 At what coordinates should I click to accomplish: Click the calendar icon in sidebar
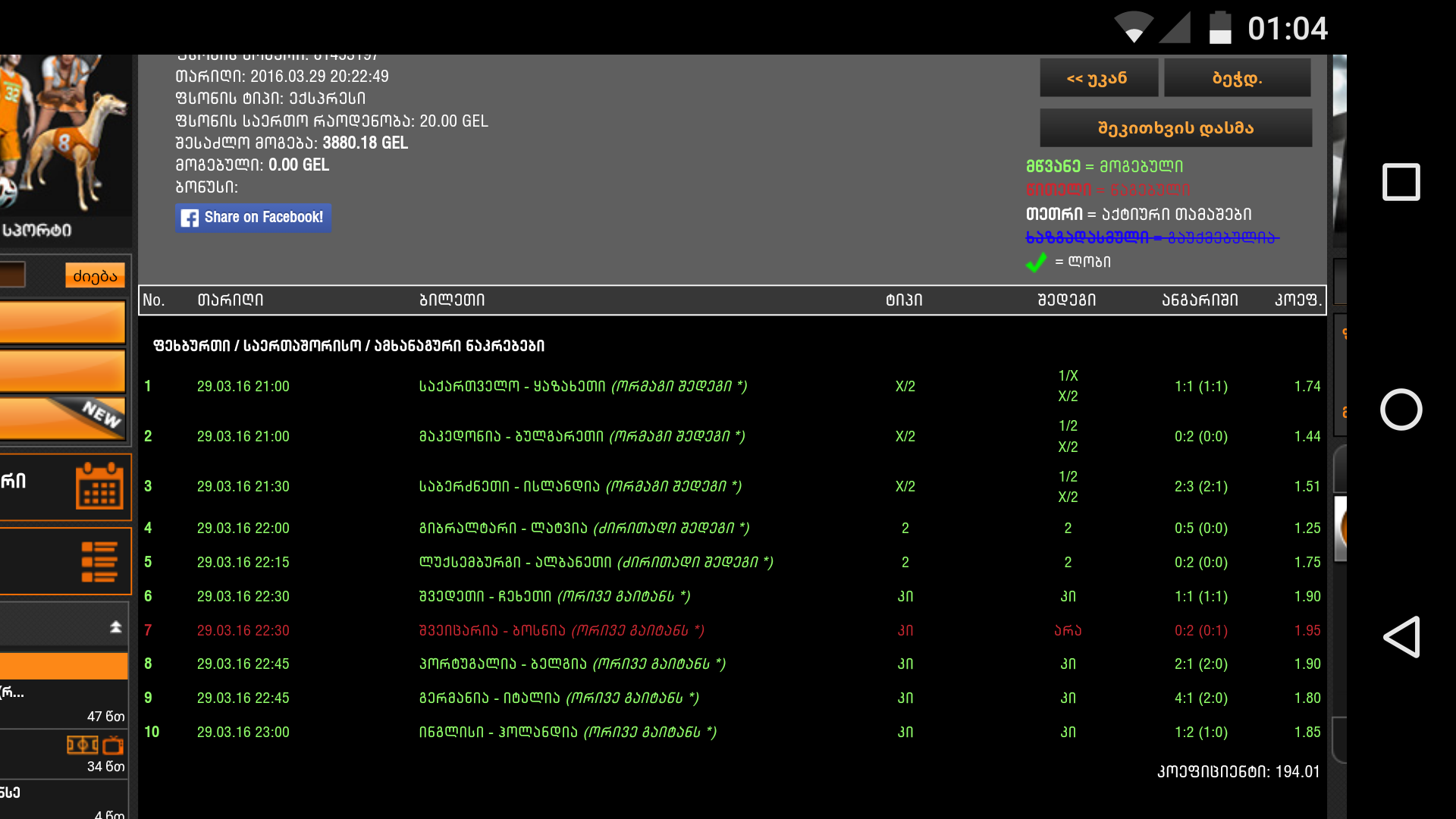point(99,486)
